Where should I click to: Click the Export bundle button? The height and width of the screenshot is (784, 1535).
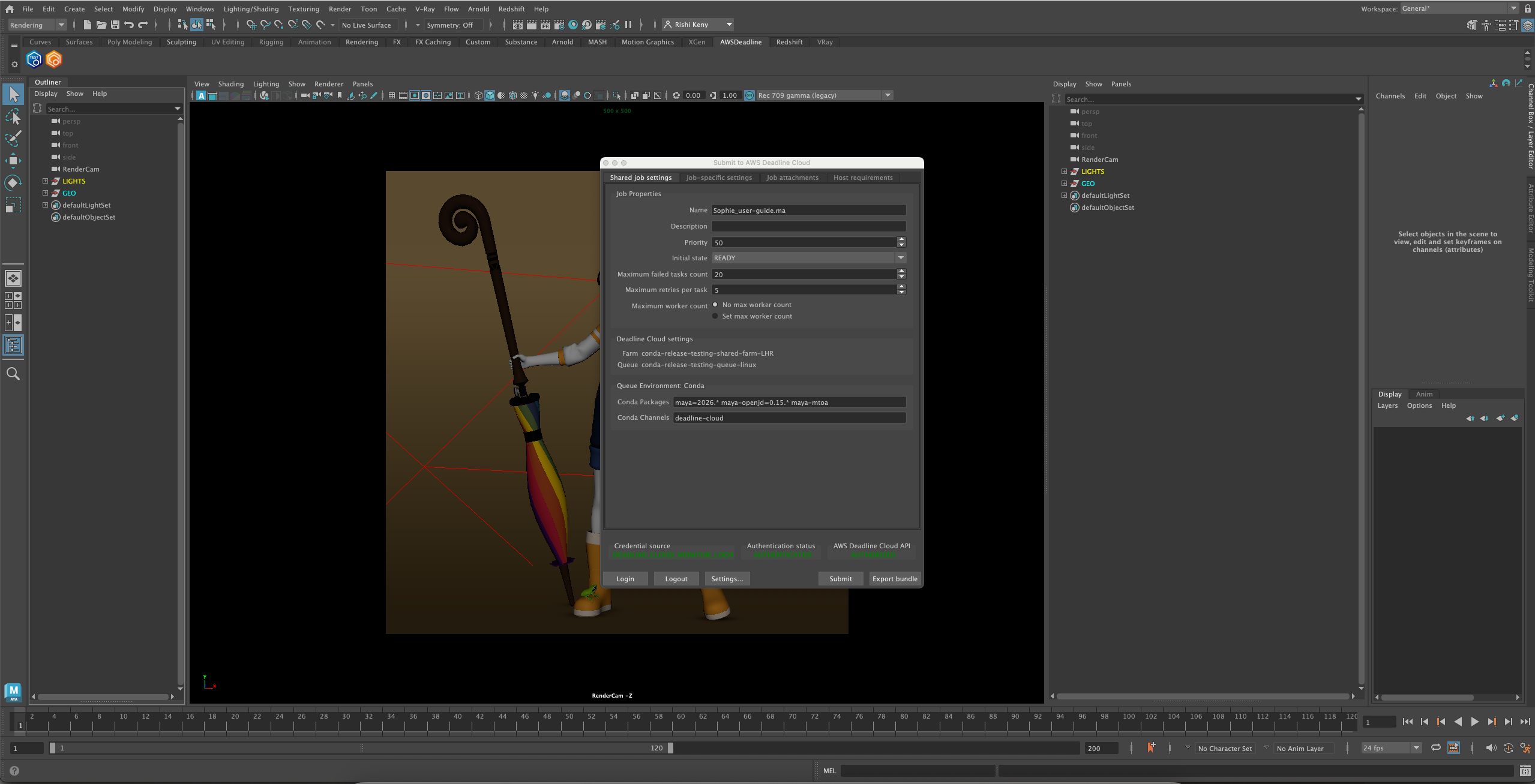(894, 578)
